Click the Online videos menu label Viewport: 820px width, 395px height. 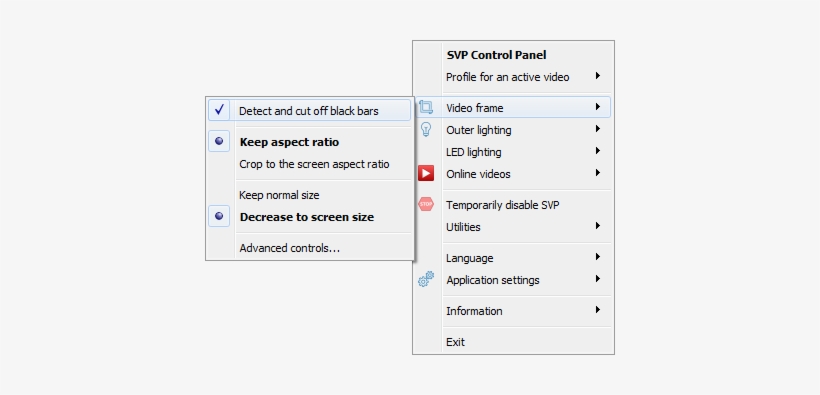(478, 174)
